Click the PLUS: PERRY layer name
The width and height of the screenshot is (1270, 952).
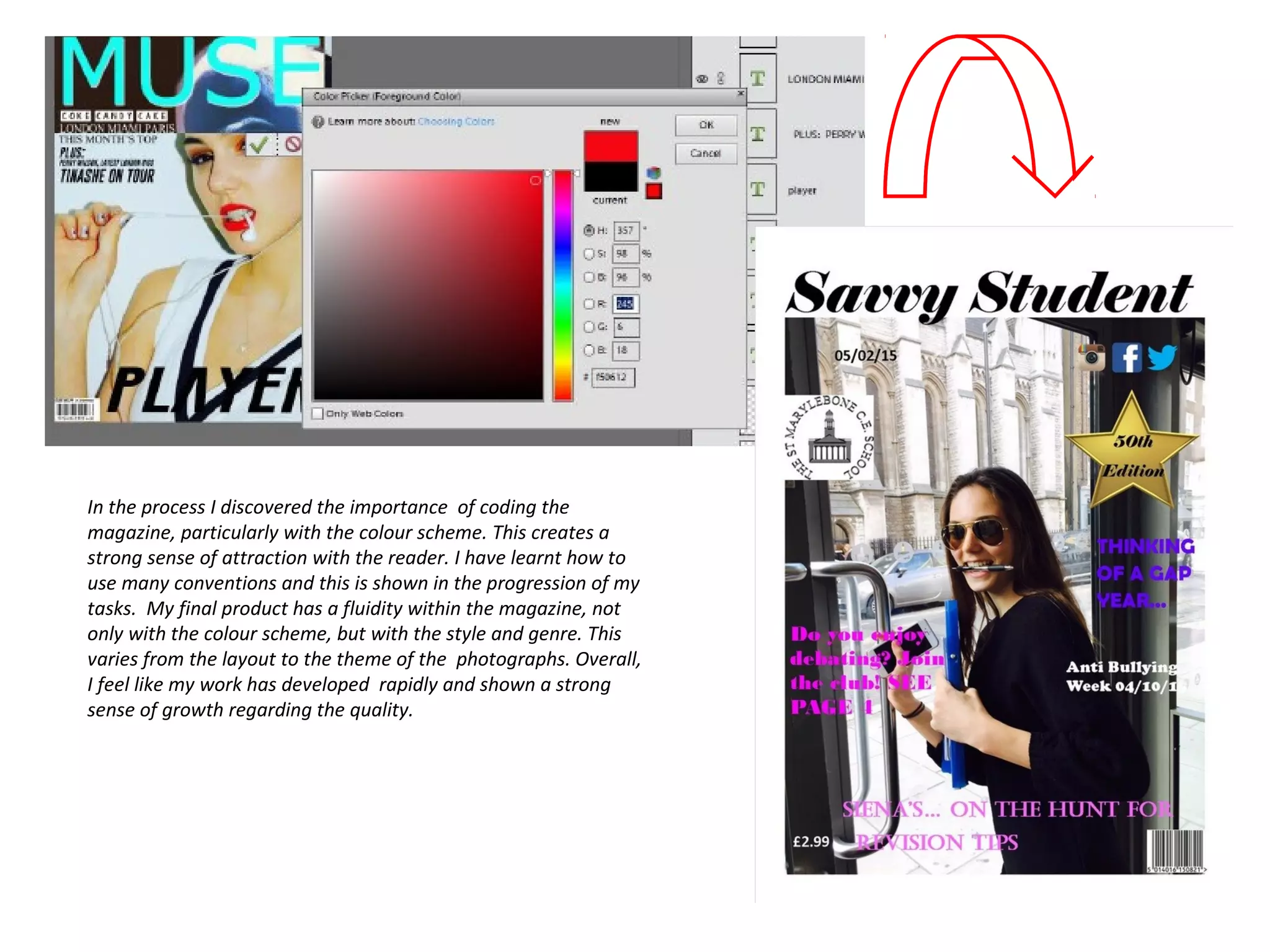pos(829,134)
